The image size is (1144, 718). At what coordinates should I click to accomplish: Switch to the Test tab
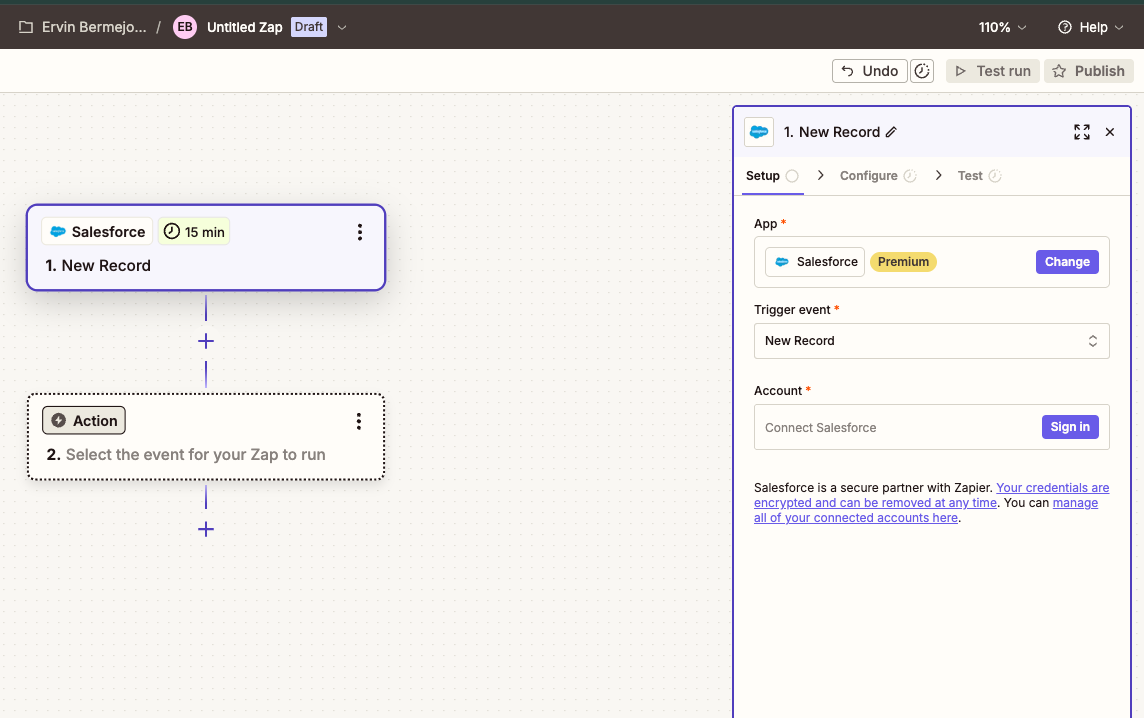pos(970,175)
